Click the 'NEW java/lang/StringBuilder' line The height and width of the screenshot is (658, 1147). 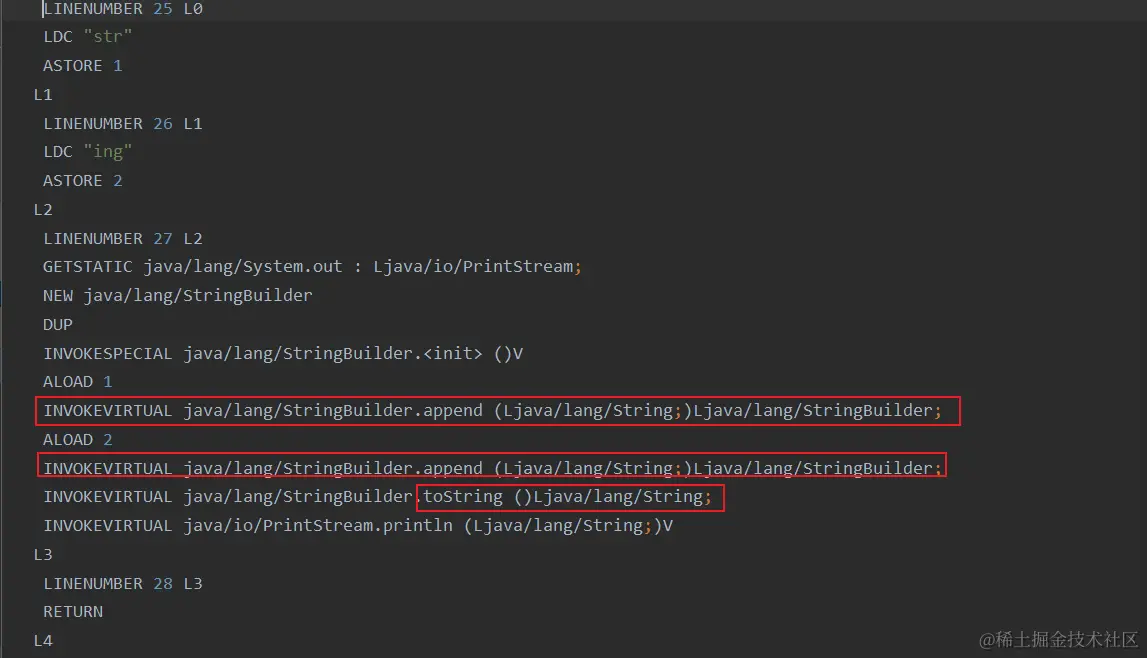[178, 295]
